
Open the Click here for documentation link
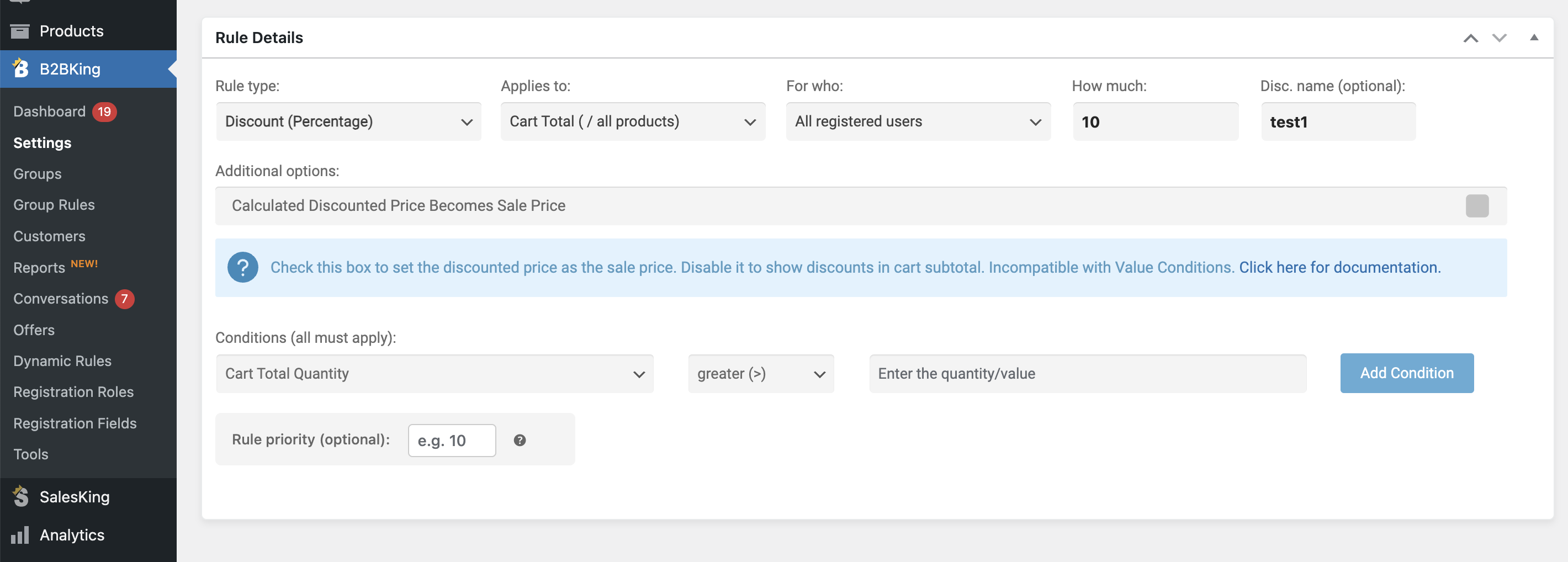pos(1340,267)
